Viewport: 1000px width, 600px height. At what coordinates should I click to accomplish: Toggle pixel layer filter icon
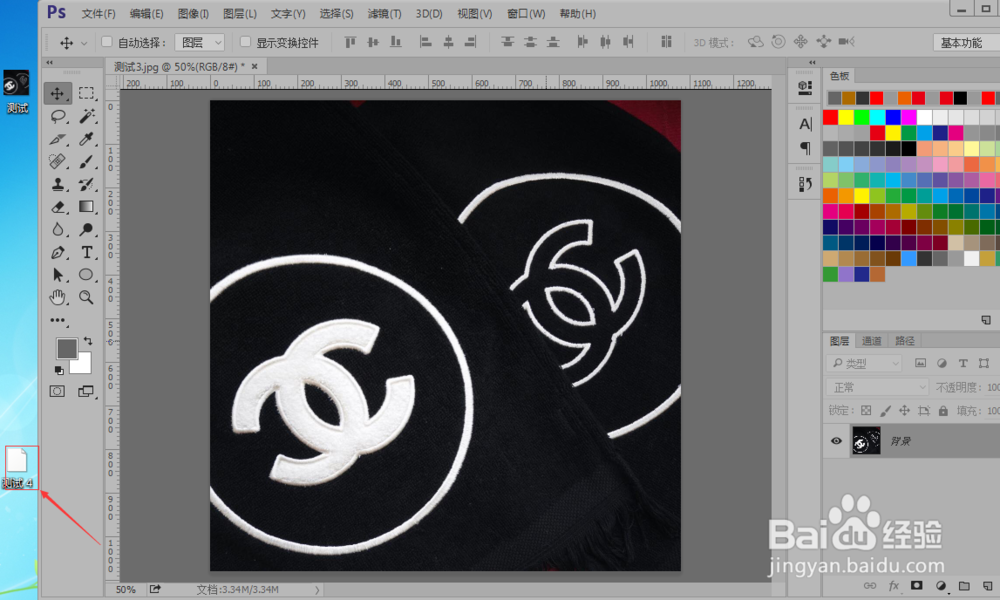point(920,363)
